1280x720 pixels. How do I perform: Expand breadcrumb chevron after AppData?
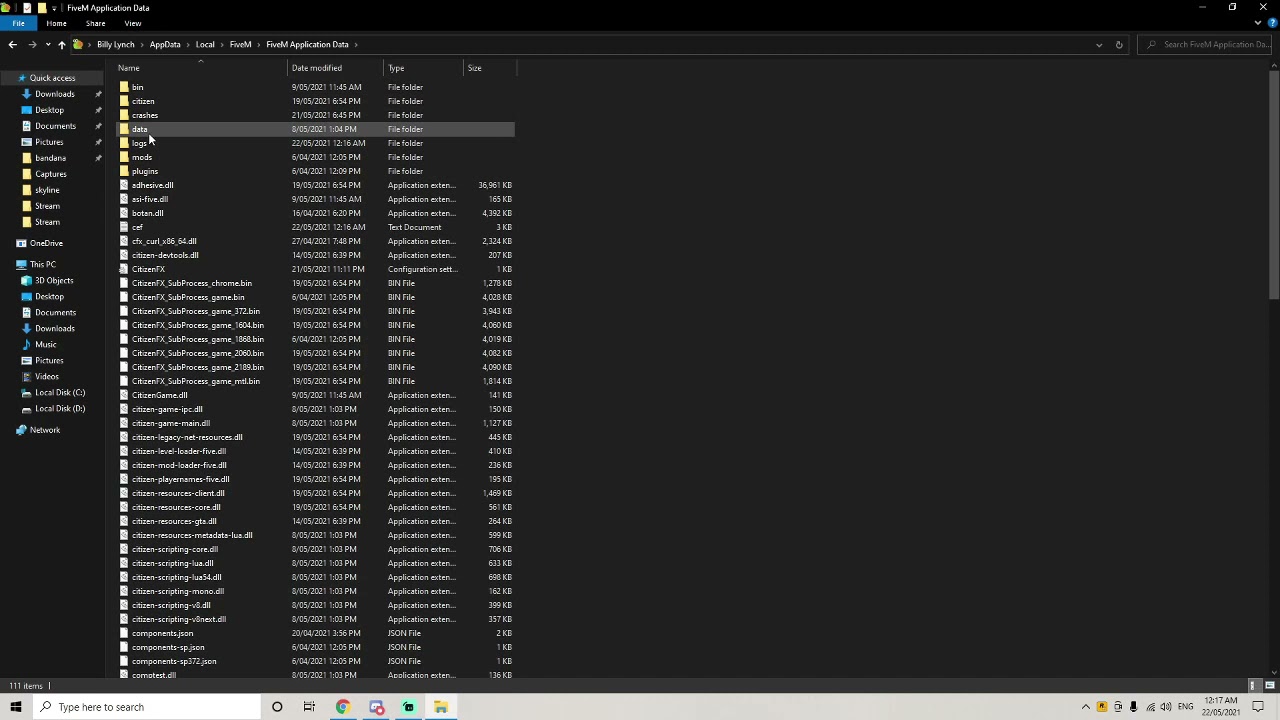188,44
